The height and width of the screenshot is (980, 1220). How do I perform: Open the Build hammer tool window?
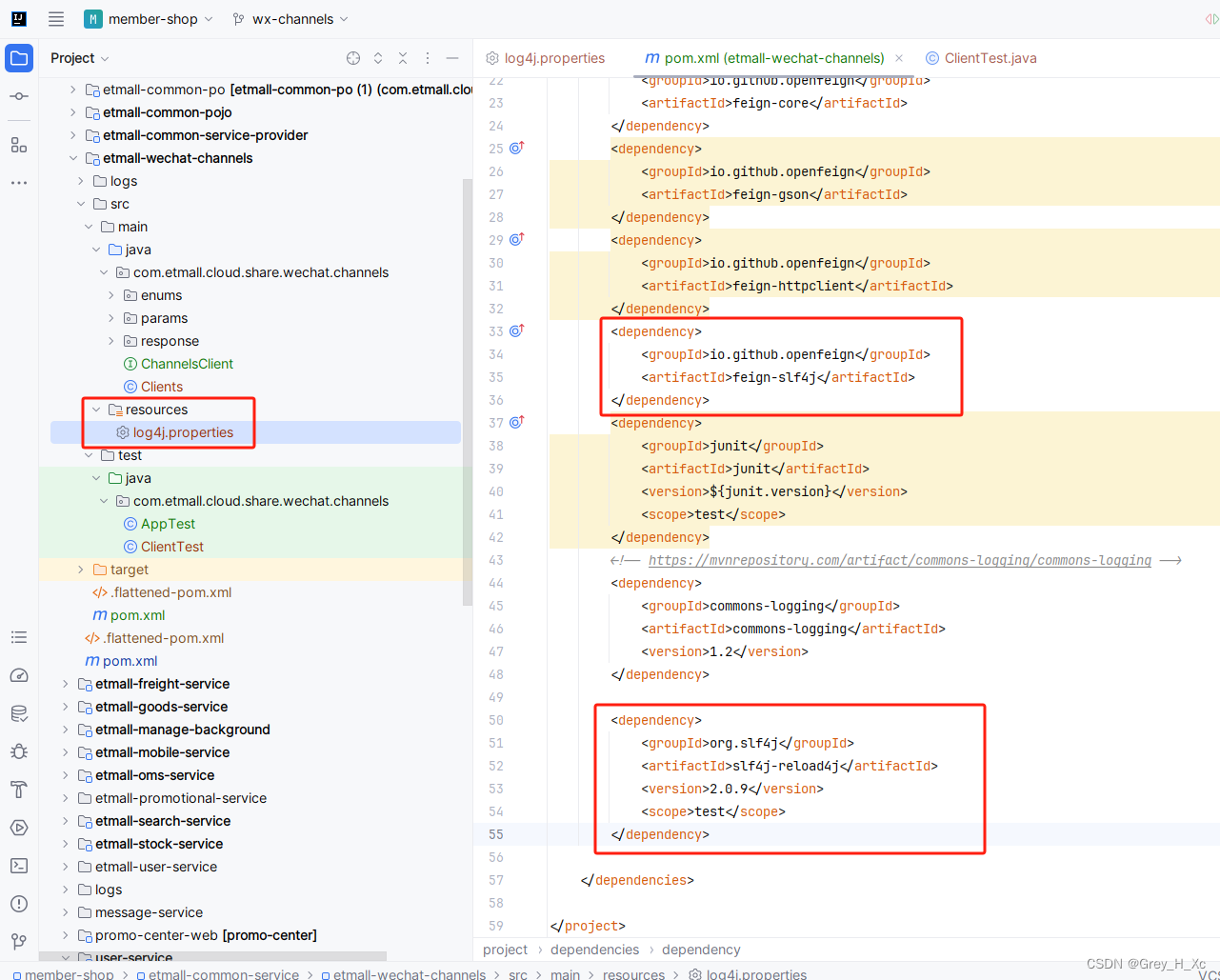pos(19,790)
